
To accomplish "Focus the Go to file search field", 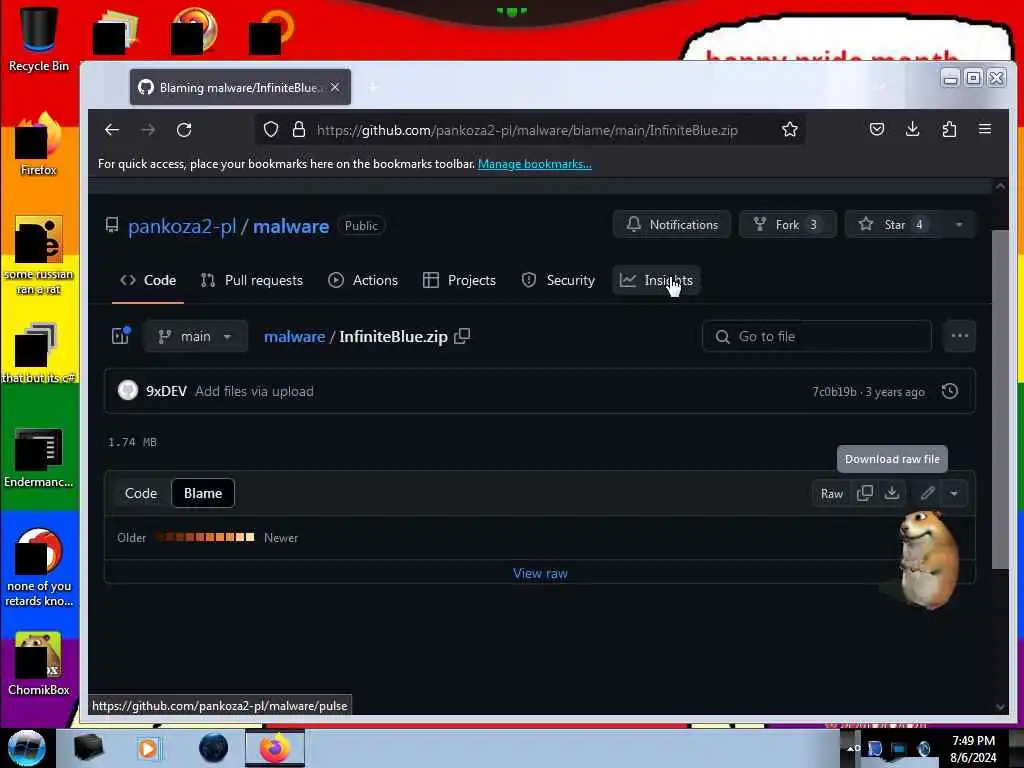I will (x=817, y=336).
